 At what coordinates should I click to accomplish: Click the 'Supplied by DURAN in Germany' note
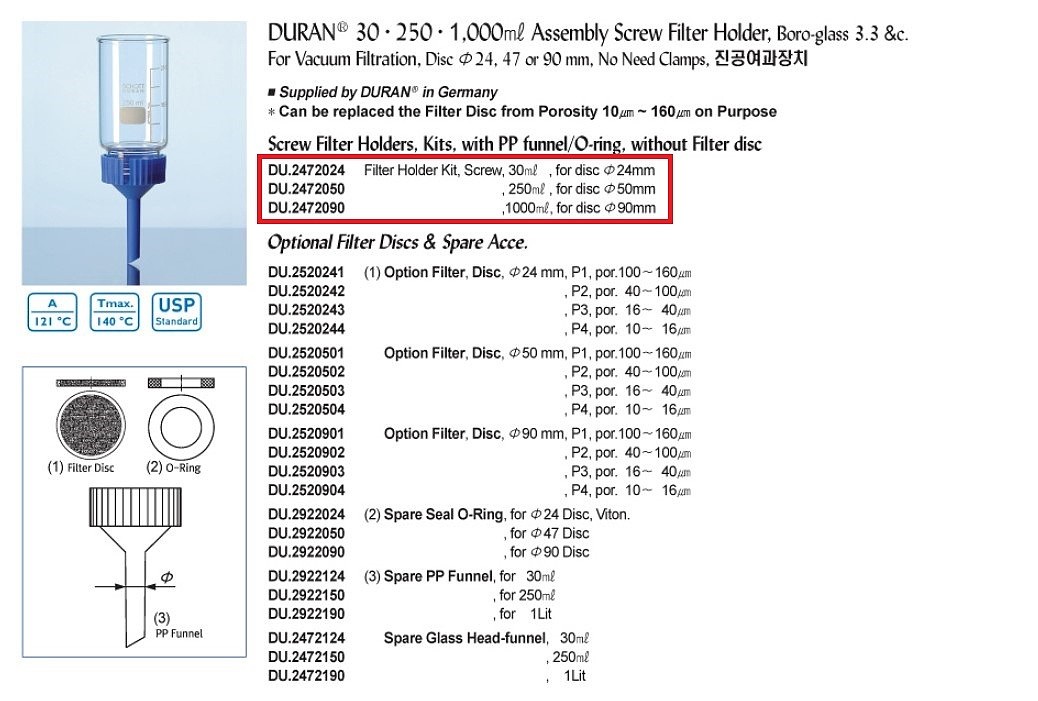383,92
